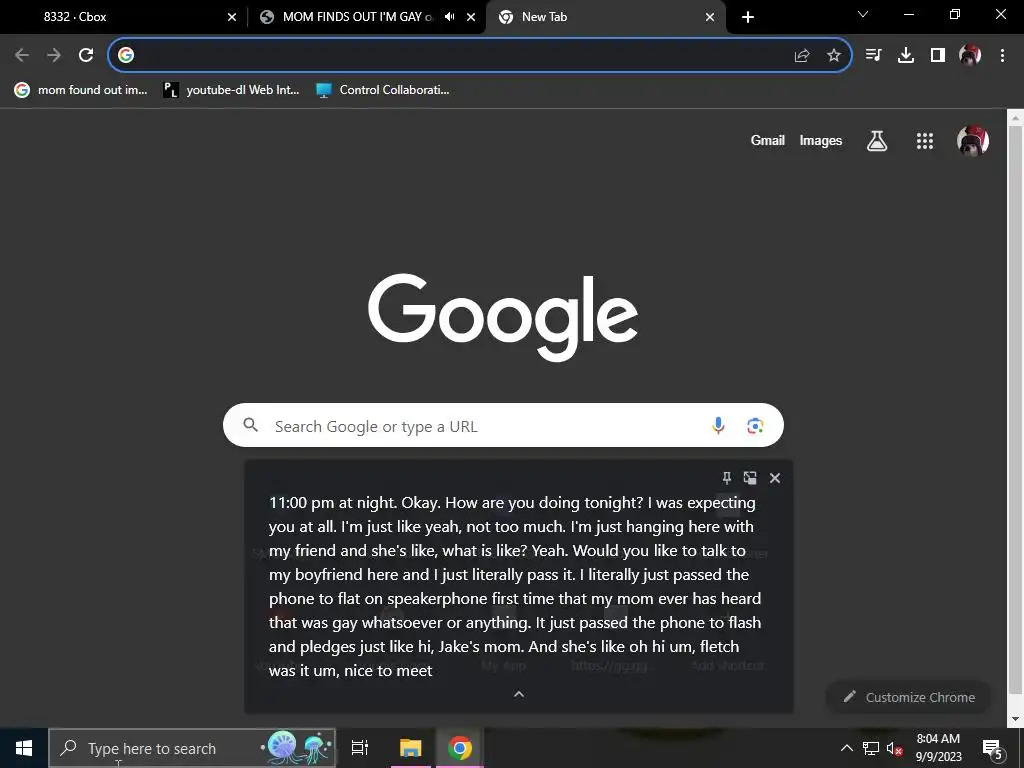Open the Chrome downloads icon
1024x768 pixels.
(906, 55)
